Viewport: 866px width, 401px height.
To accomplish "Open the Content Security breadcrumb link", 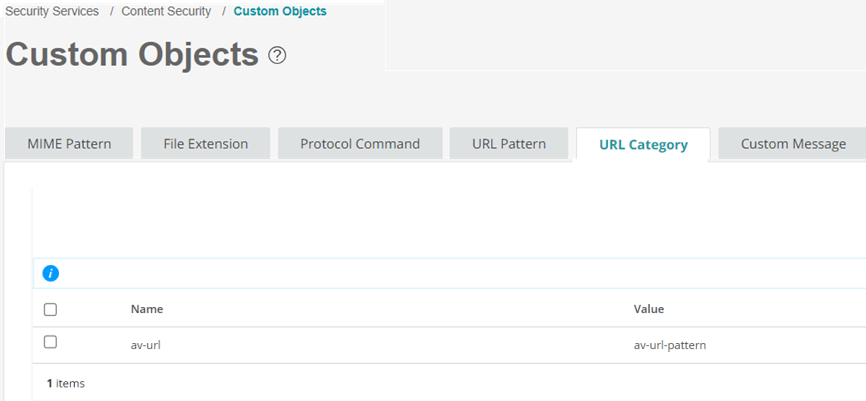I will pyautogui.click(x=166, y=12).
